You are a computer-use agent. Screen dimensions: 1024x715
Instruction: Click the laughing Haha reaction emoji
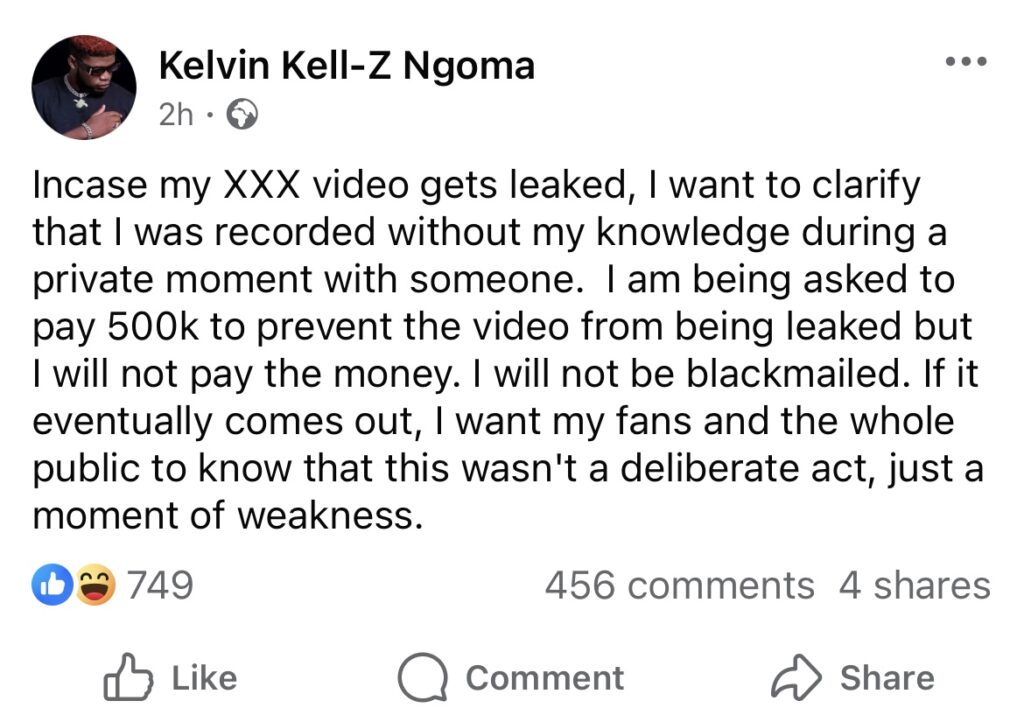tap(95, 585)
